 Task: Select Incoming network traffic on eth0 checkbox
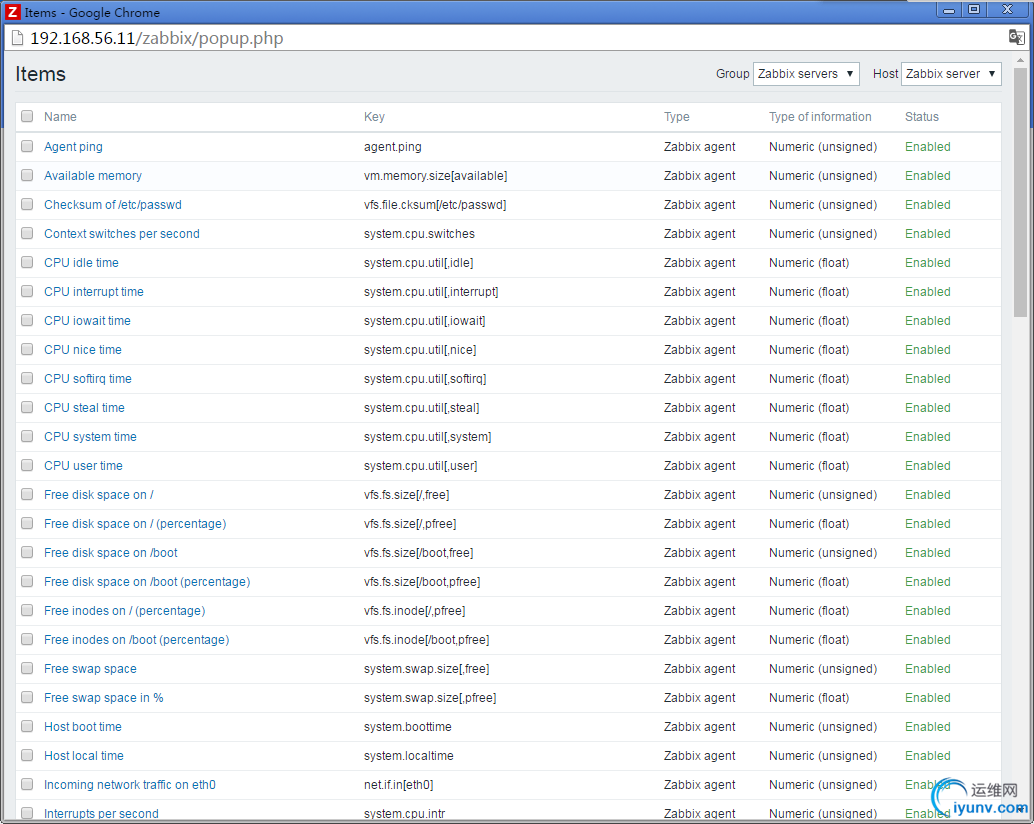pos(27,784)
